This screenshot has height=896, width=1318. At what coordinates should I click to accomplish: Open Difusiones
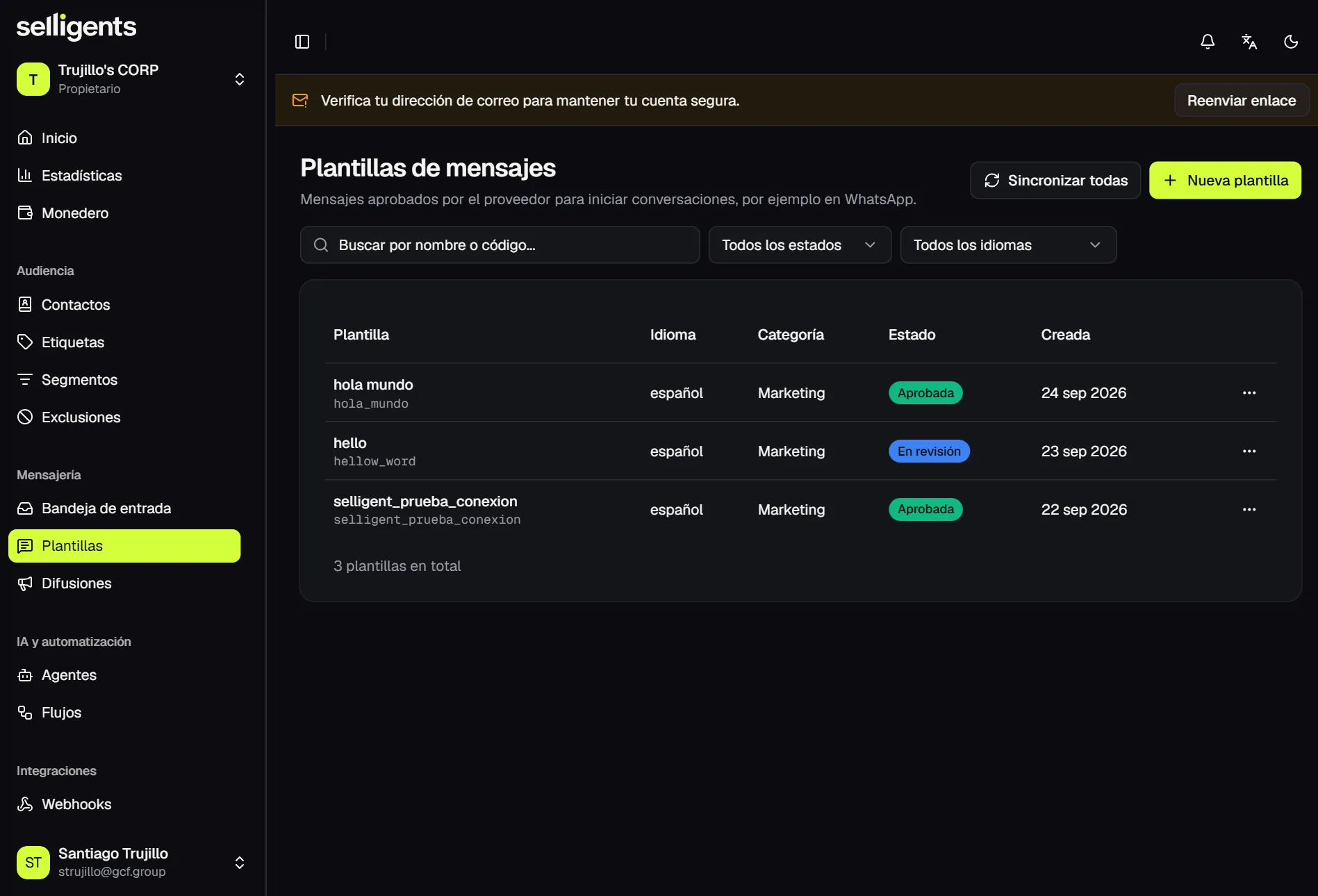click(124, 583)
